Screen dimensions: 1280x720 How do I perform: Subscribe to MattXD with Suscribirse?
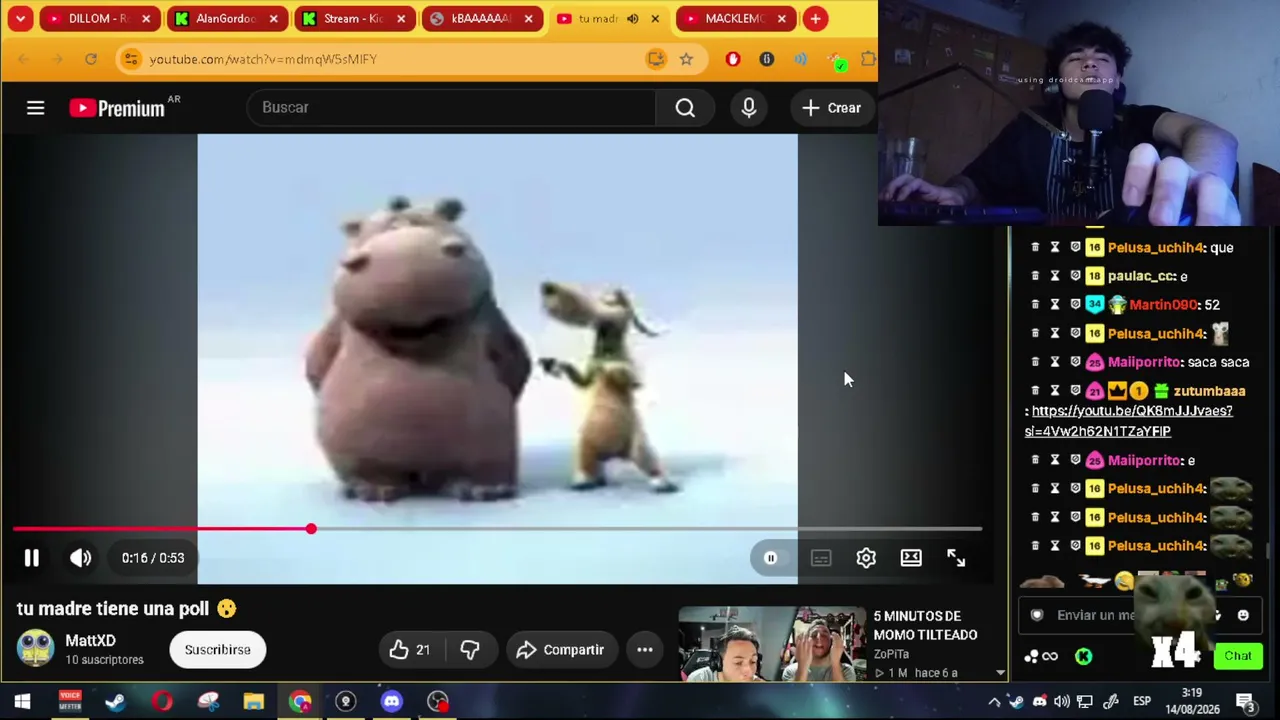tap(217, 650)
